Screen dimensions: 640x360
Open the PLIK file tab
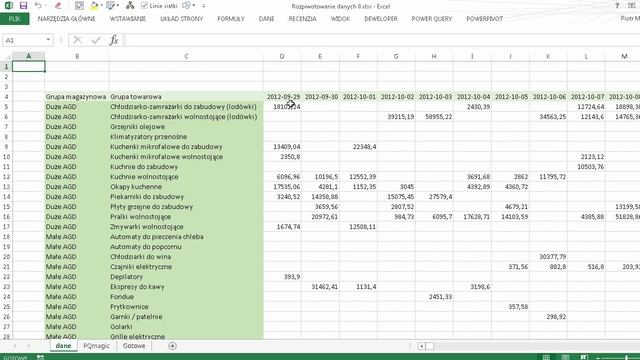point(15,19)
